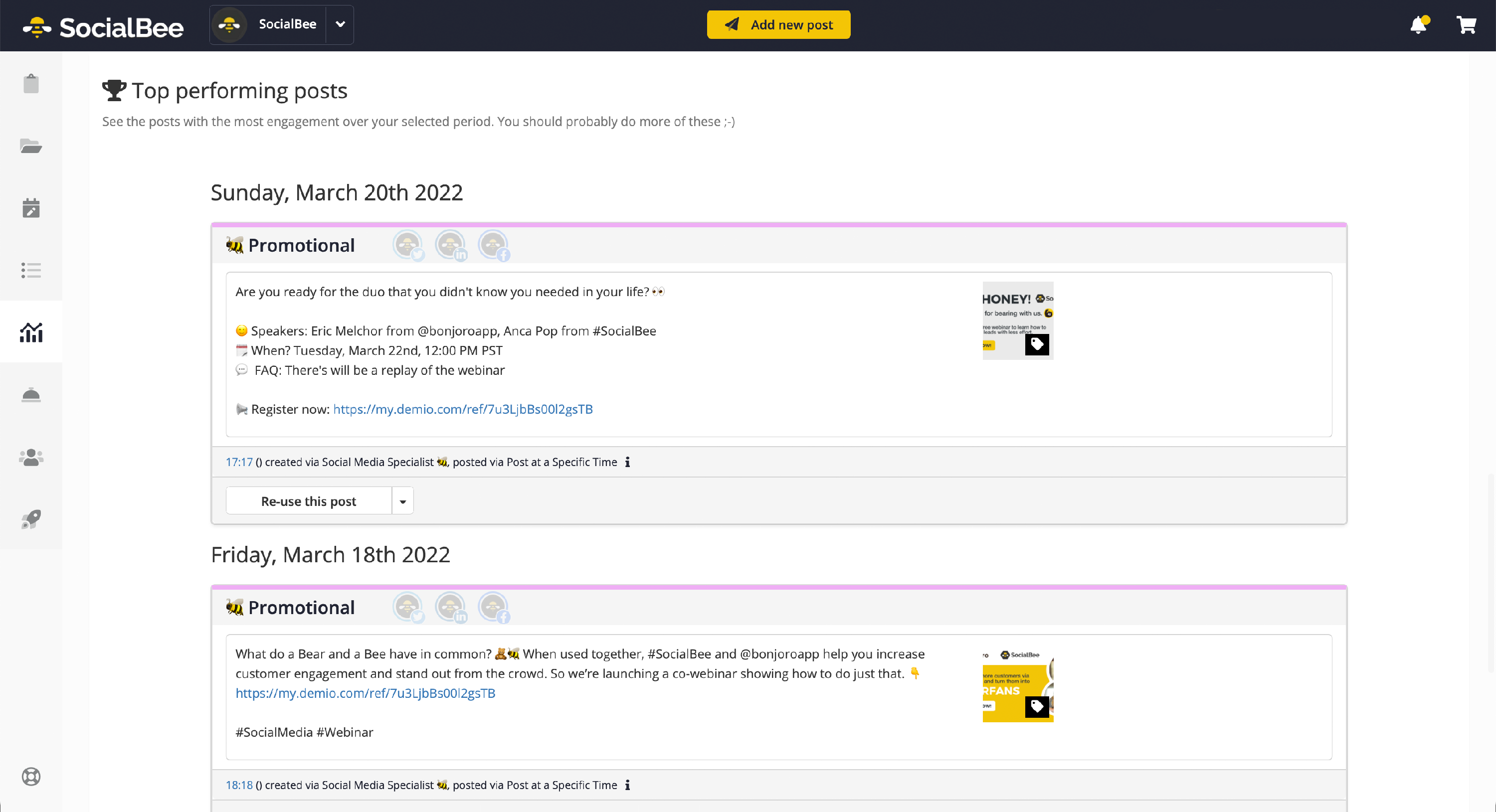This screenshot has width=1496, height=812.
Task: Open demio link in March 18th post
Action: [x=366, y=693]
